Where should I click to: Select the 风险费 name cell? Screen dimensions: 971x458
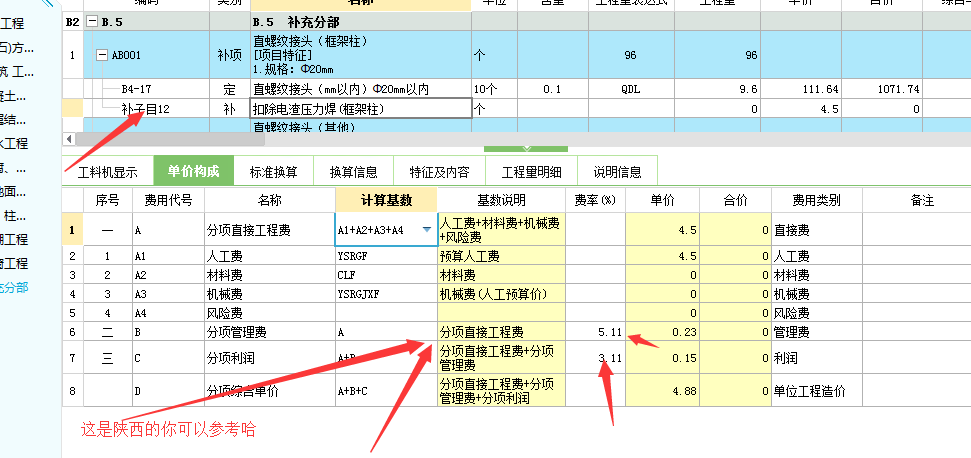tap(270, 313)
